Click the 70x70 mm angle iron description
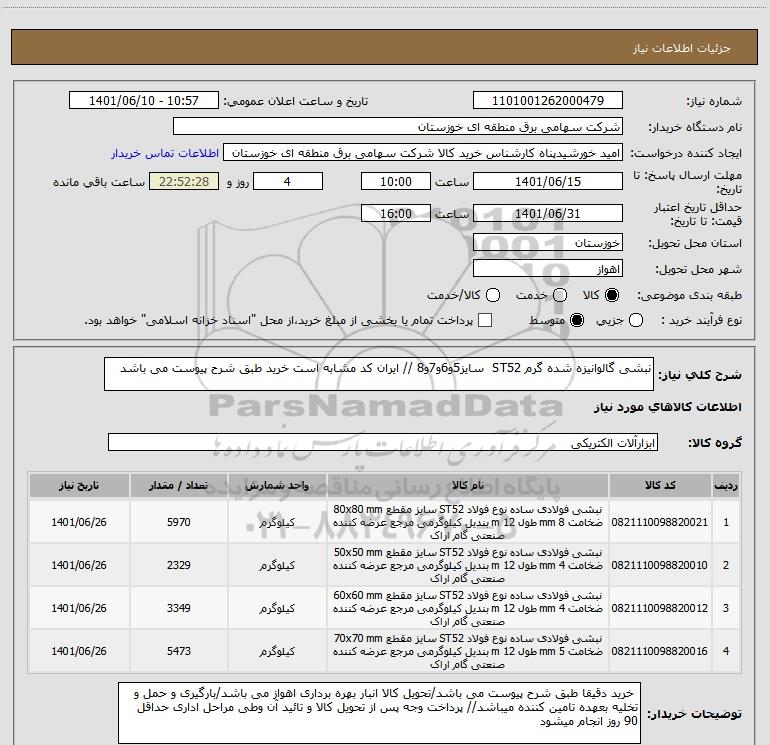This screenshot has width=770, height=745. (x=468, y=651)
